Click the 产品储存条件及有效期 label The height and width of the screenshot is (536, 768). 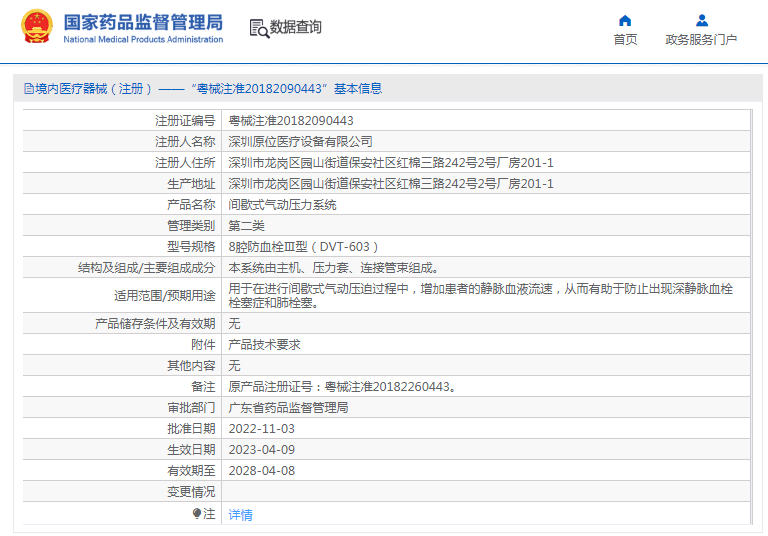155,324
